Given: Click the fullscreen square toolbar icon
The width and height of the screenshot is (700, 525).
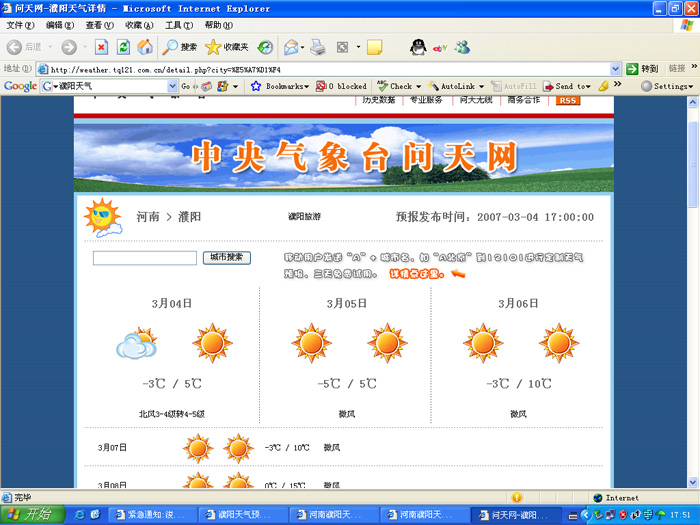Looking at the screenshot, I should [342, 47].
